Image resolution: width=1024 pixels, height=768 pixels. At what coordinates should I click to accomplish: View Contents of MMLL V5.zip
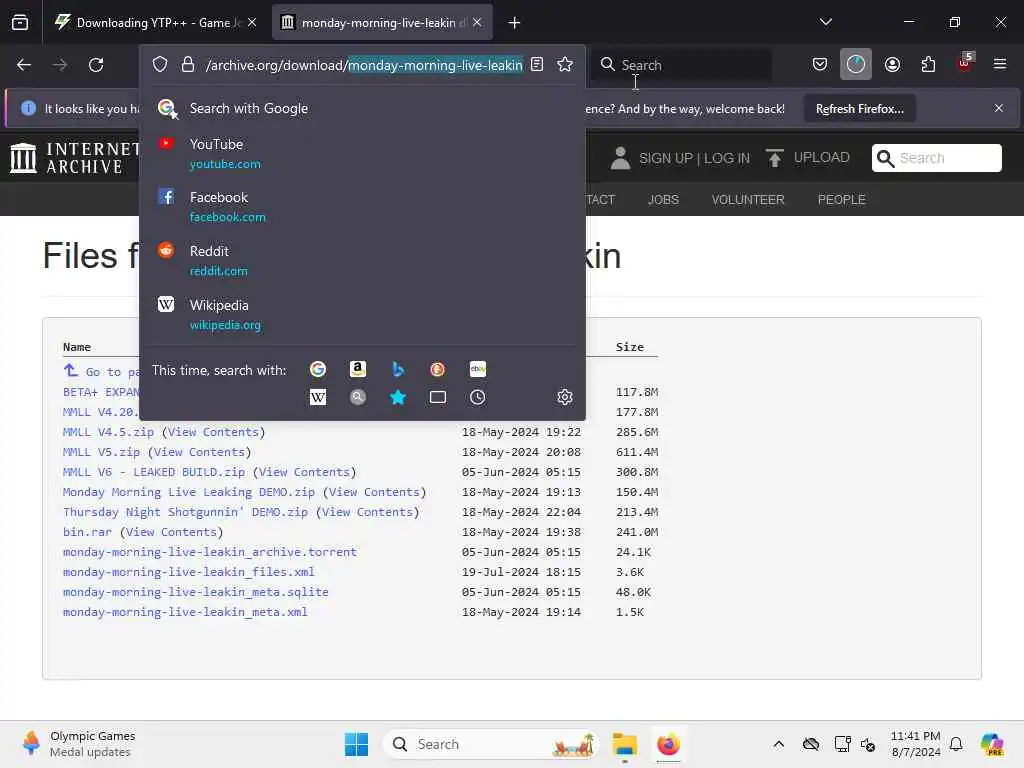(199, 452)
